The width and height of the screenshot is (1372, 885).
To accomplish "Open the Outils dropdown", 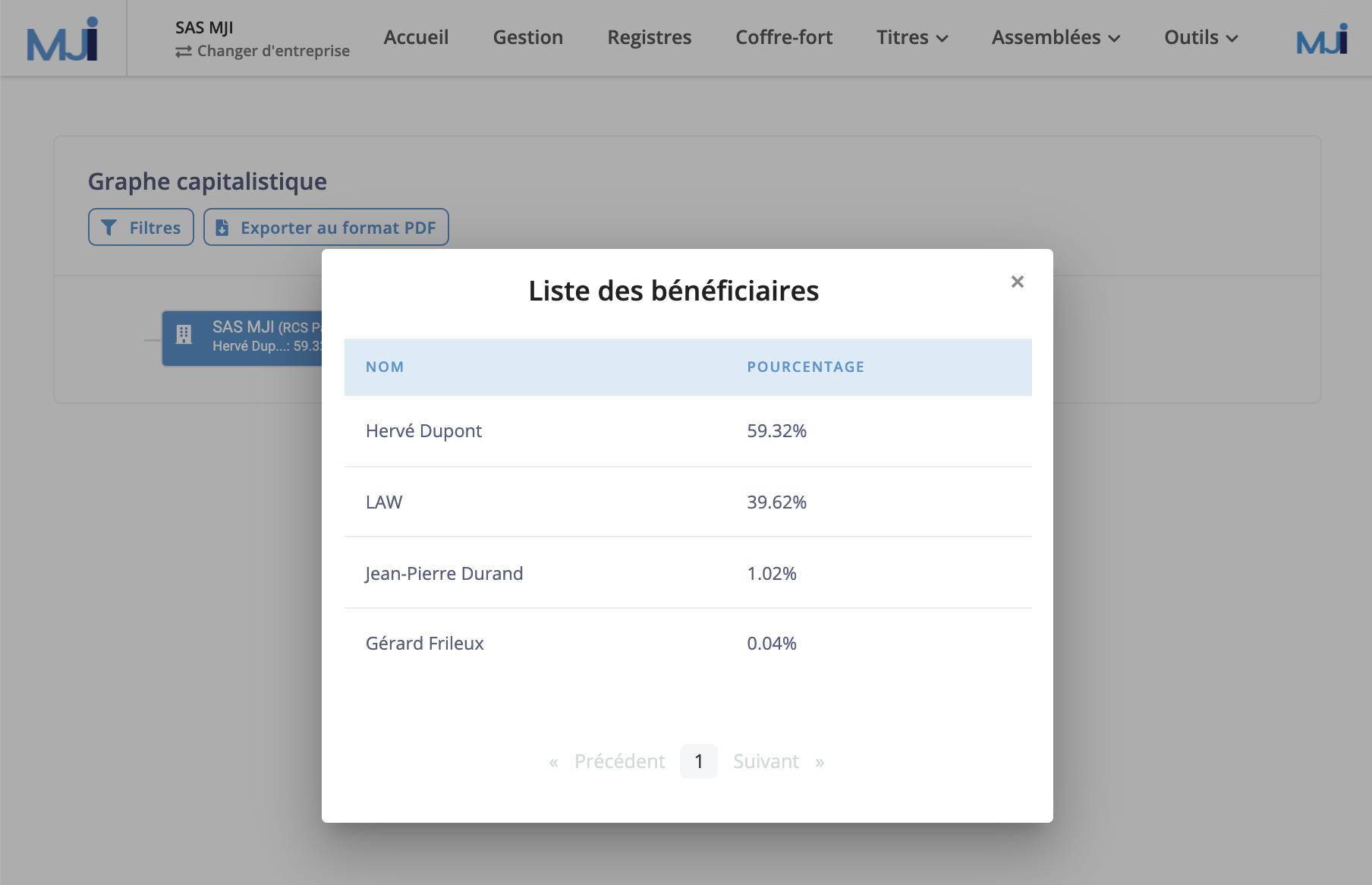I will click(1200, 36).
